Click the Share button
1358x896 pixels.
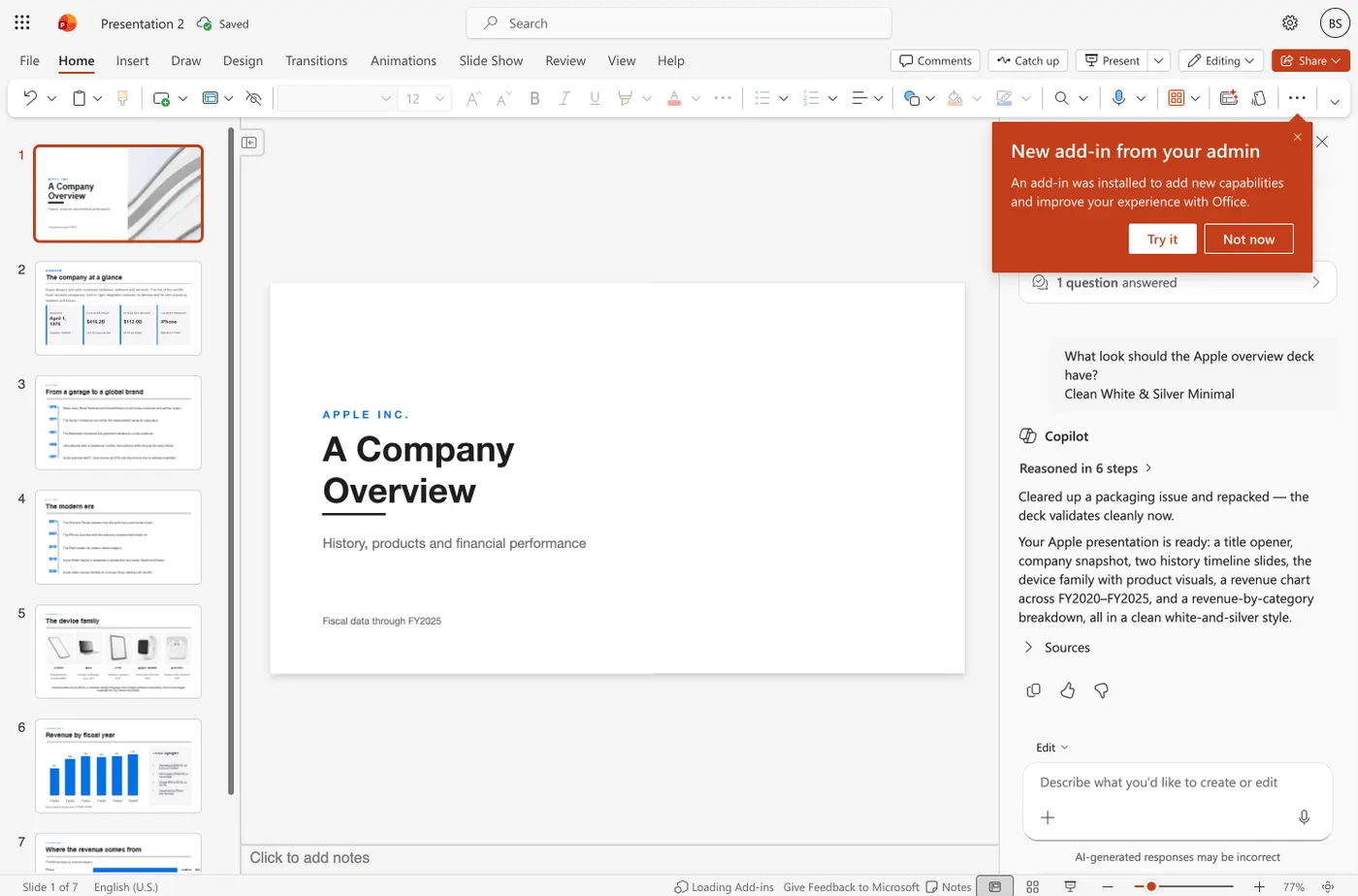(1310, 60)
